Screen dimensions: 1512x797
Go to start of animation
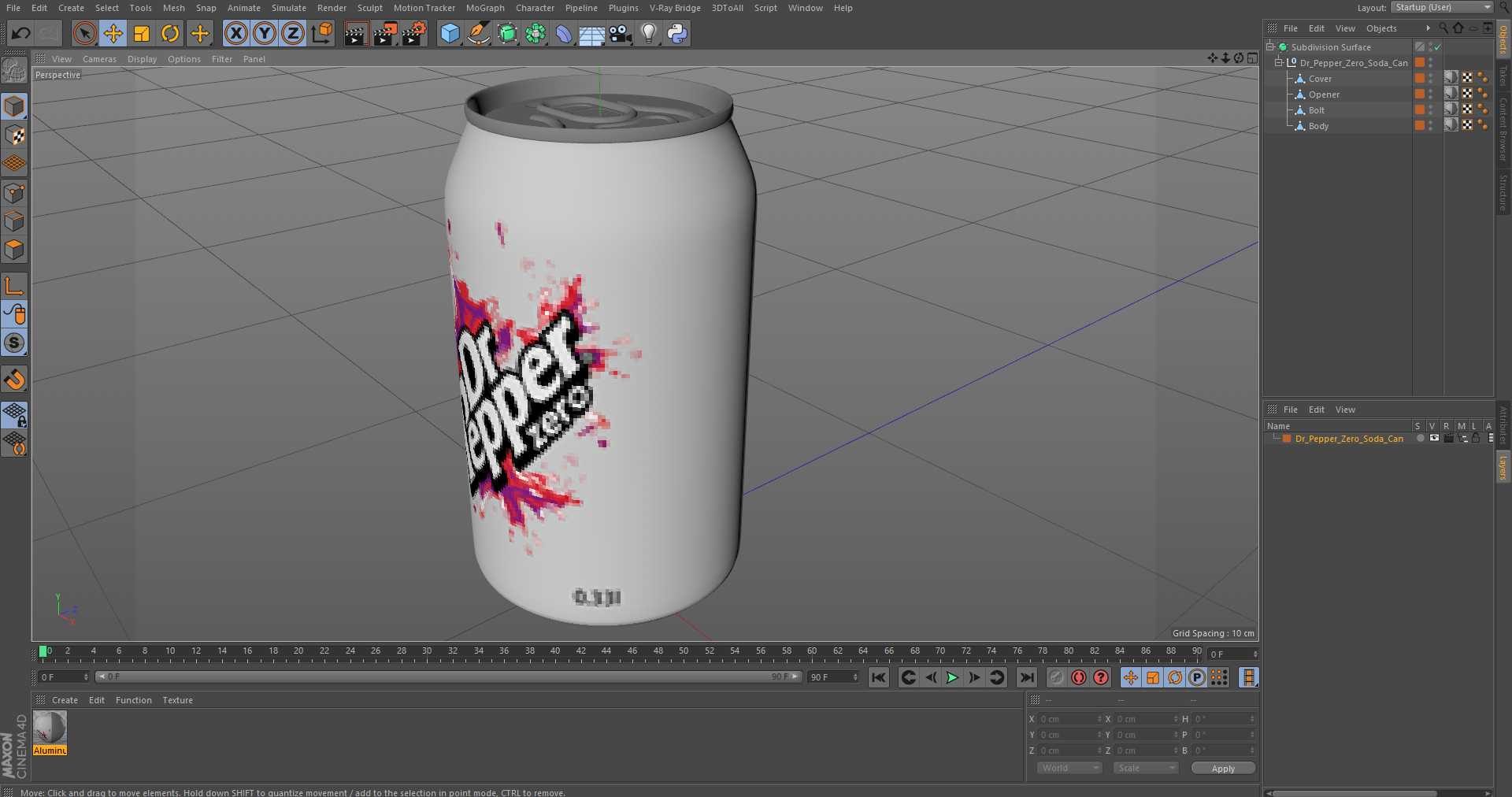pos(879,677)
